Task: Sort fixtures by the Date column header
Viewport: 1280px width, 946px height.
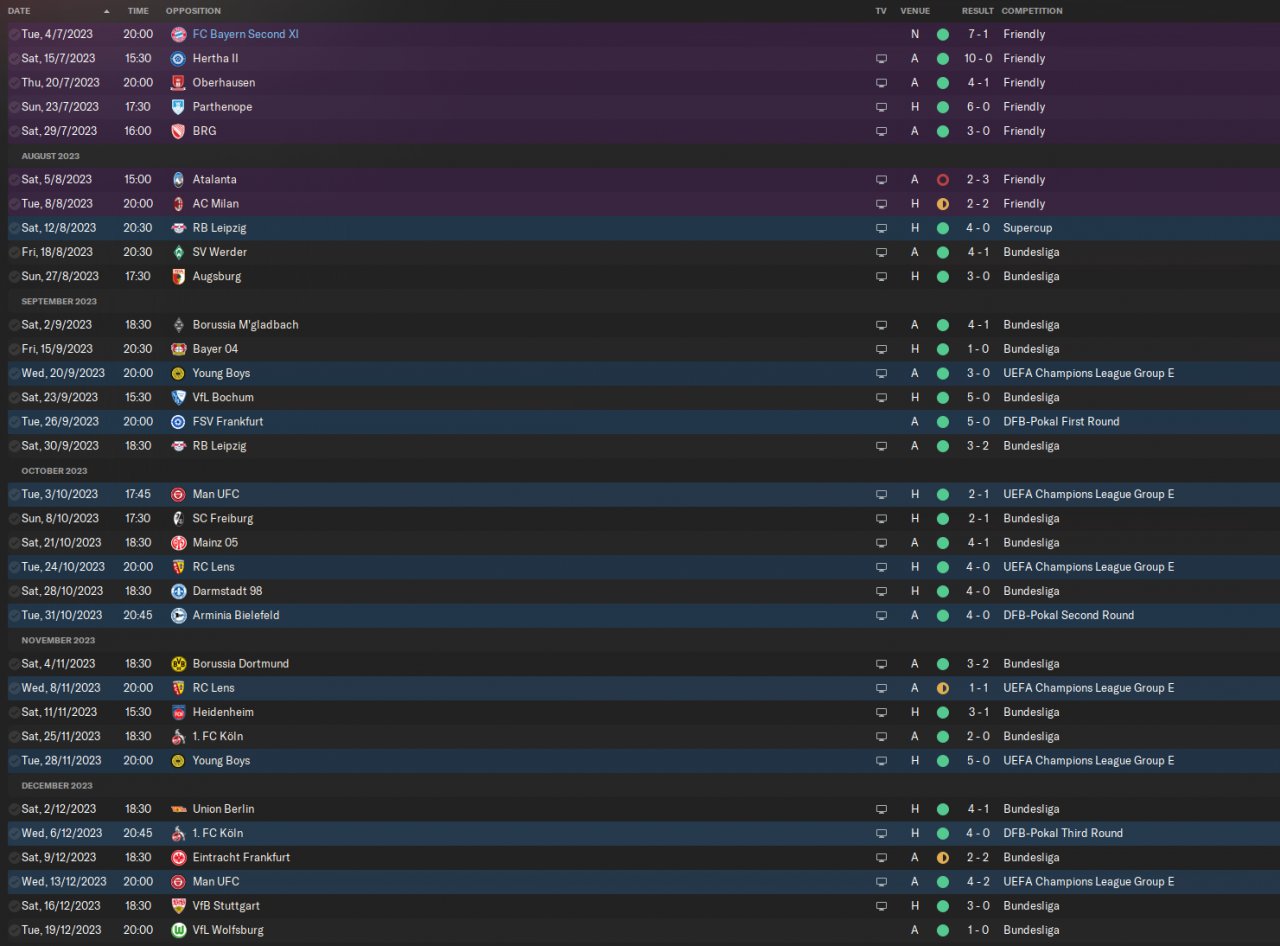Action: (19, 11)
